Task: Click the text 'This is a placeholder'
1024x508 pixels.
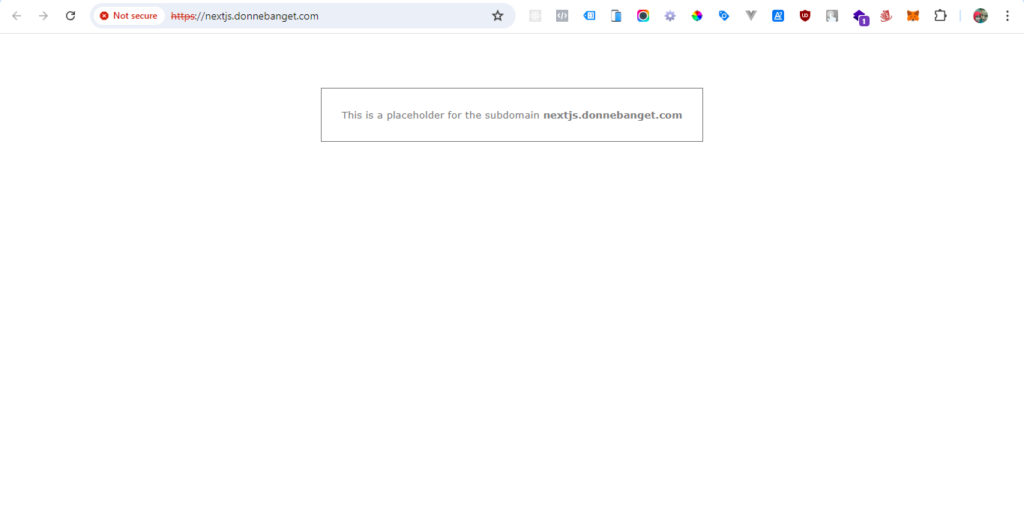Action: pyautogui.click(x=394, y=115)
